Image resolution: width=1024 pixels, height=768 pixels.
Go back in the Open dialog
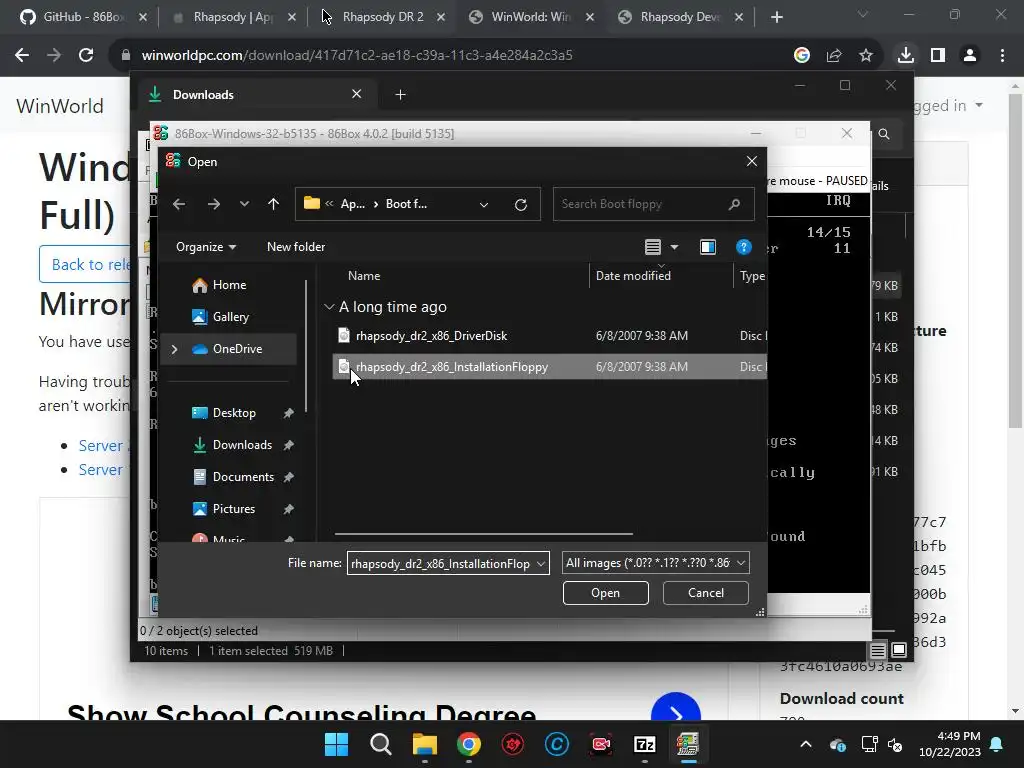coord(179,204)
